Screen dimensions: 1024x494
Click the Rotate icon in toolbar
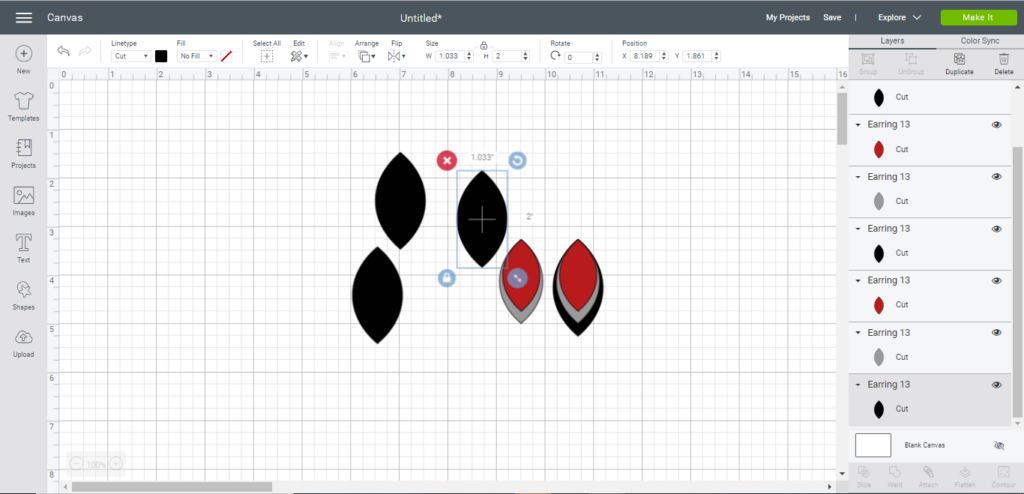(x=555, y=56)
